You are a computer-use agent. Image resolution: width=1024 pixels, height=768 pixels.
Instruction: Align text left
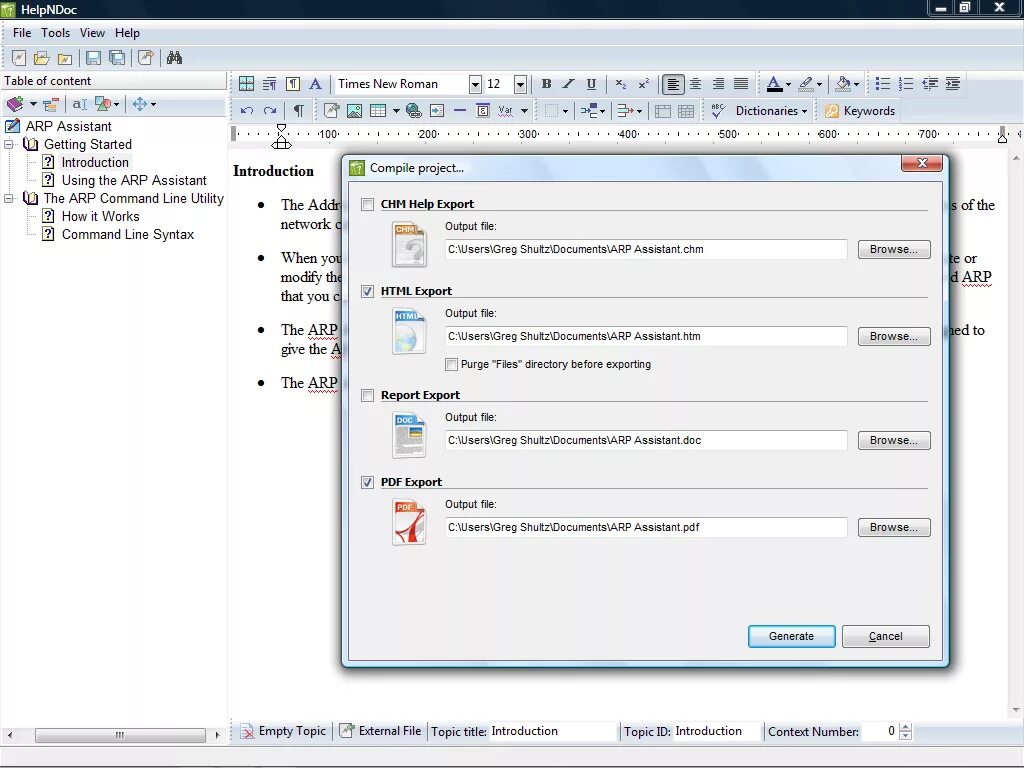tap(673, 84)
